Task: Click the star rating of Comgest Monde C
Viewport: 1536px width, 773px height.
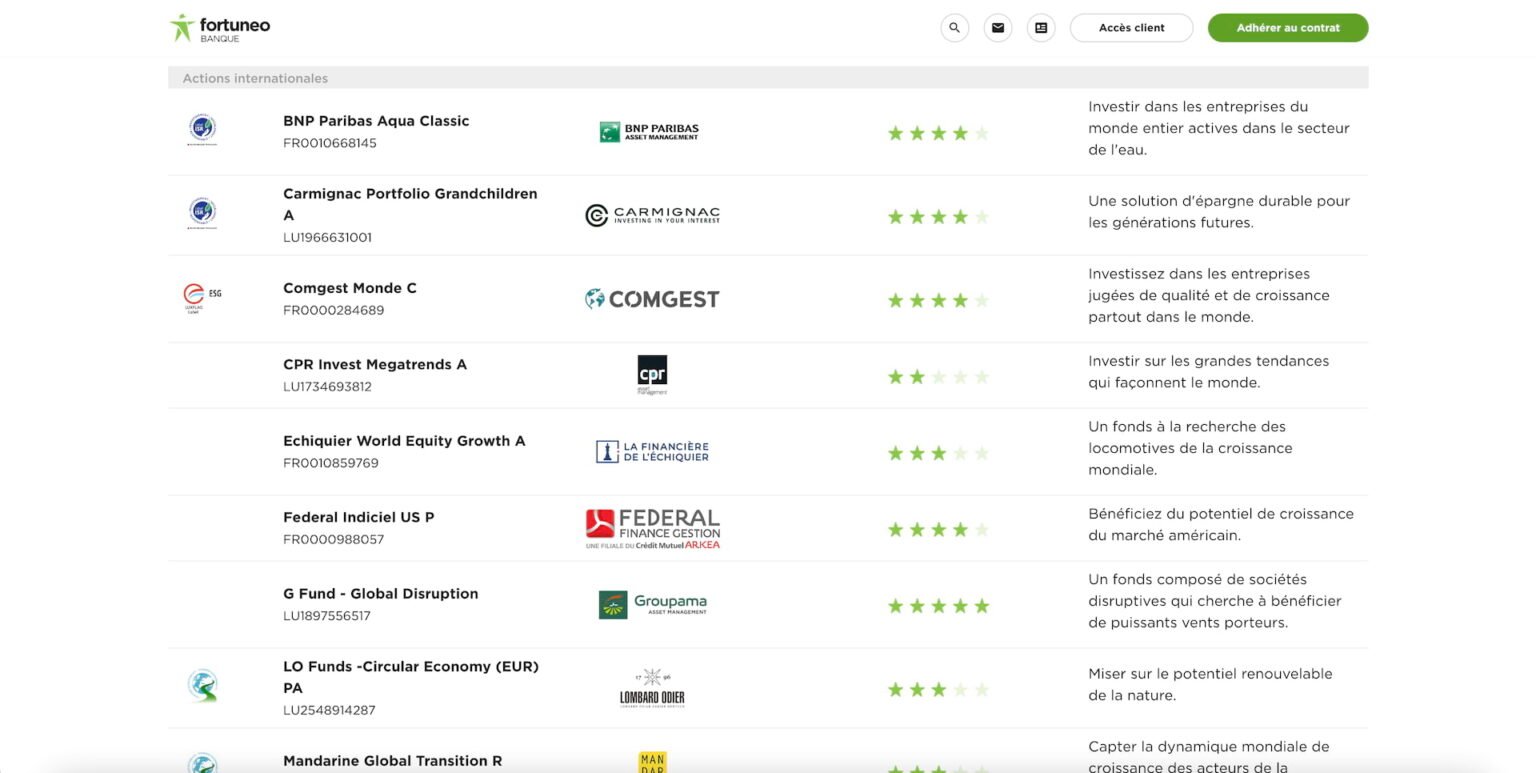Action: point(938,300)
